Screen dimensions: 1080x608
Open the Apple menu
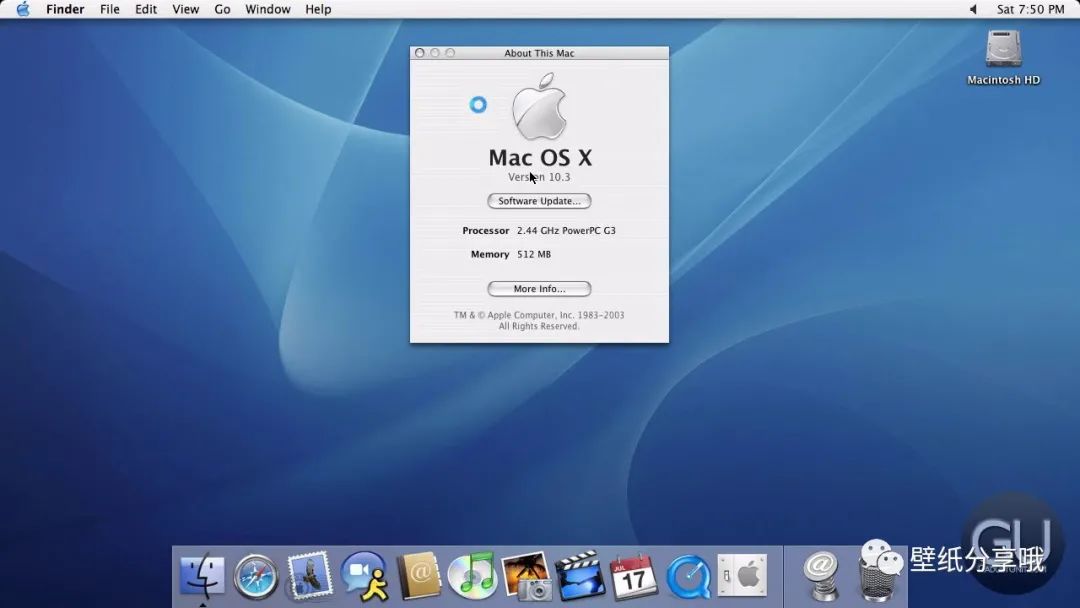click(x=23, y=9)
